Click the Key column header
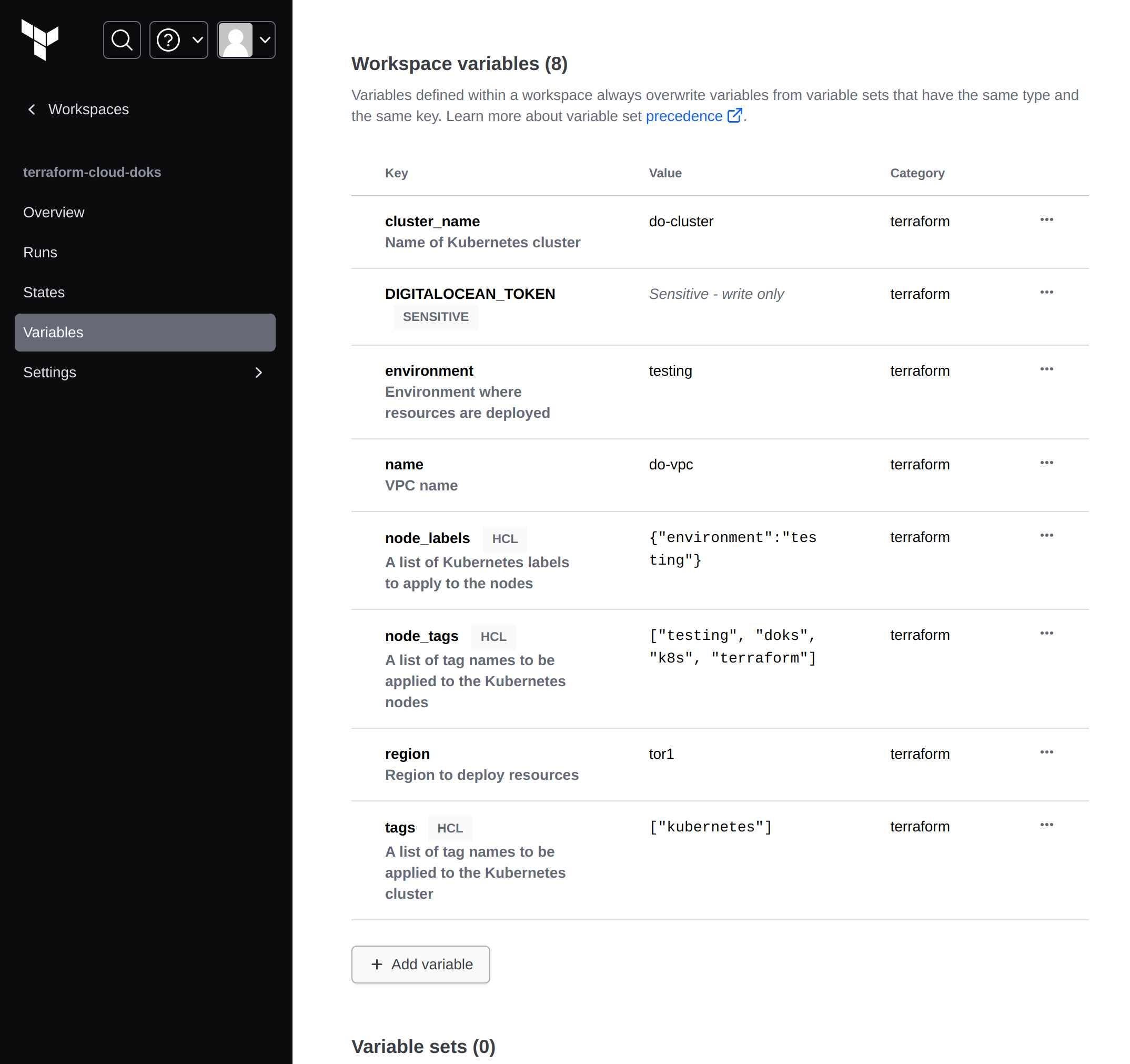This screenshot has height=1064, width=1130. point(396,173)
